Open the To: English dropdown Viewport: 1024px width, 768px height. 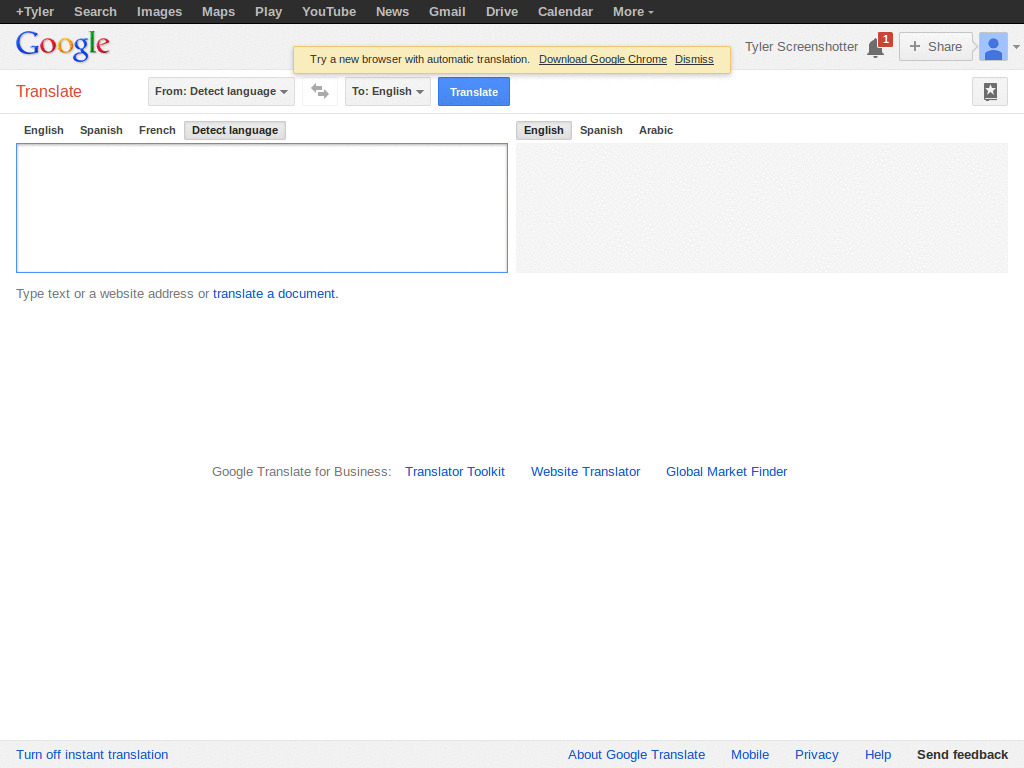pos(388,91)
